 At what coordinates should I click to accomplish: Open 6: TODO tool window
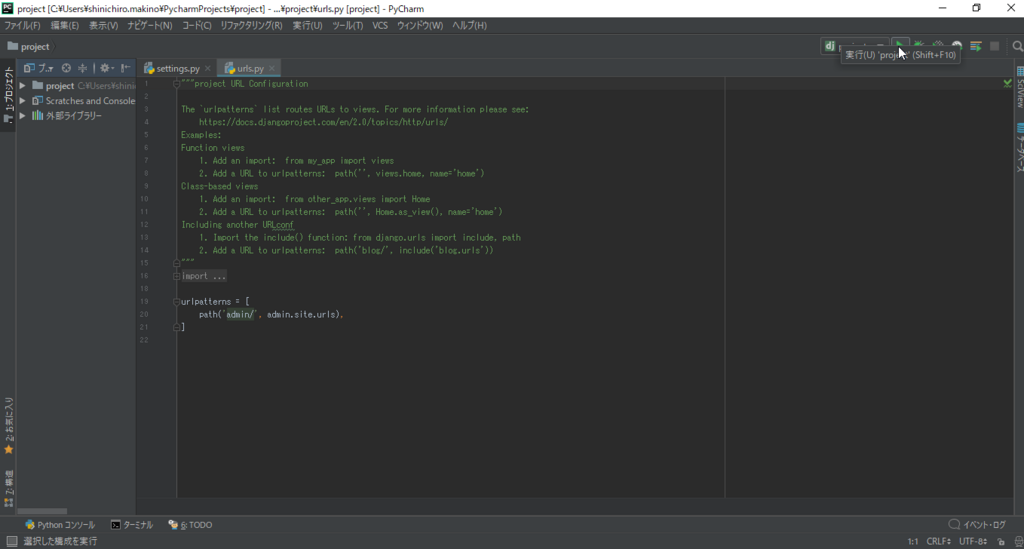point(190,525)
